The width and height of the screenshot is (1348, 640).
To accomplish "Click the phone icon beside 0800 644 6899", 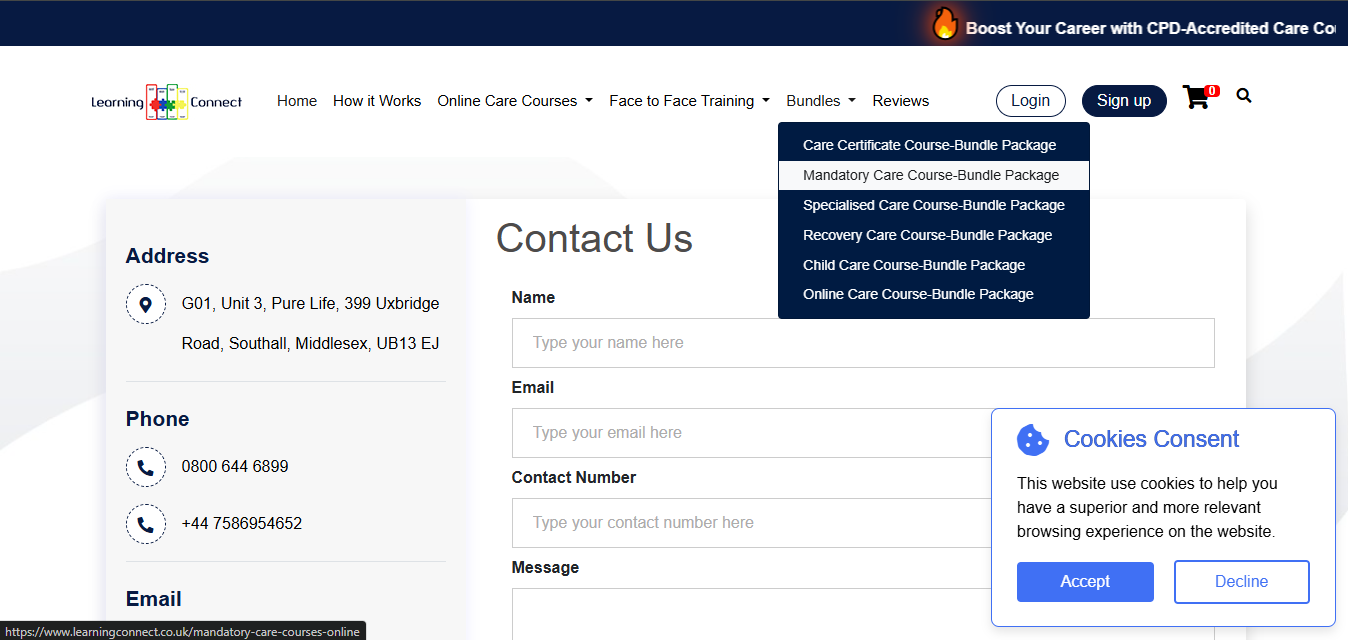I will click(146, 467).
